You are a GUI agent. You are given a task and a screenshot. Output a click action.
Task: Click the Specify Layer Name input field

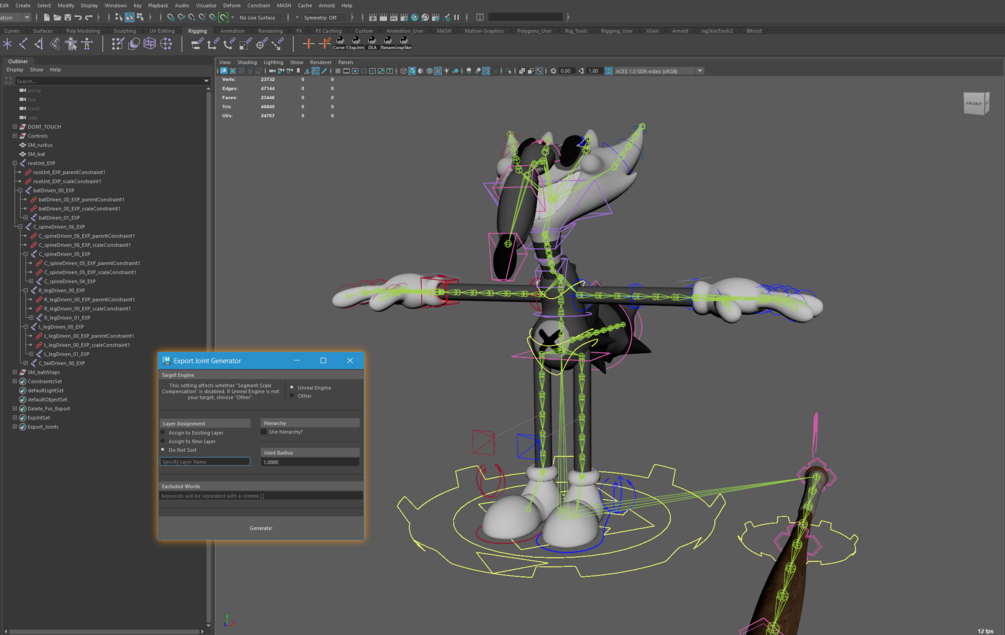[x=205, y=461]
